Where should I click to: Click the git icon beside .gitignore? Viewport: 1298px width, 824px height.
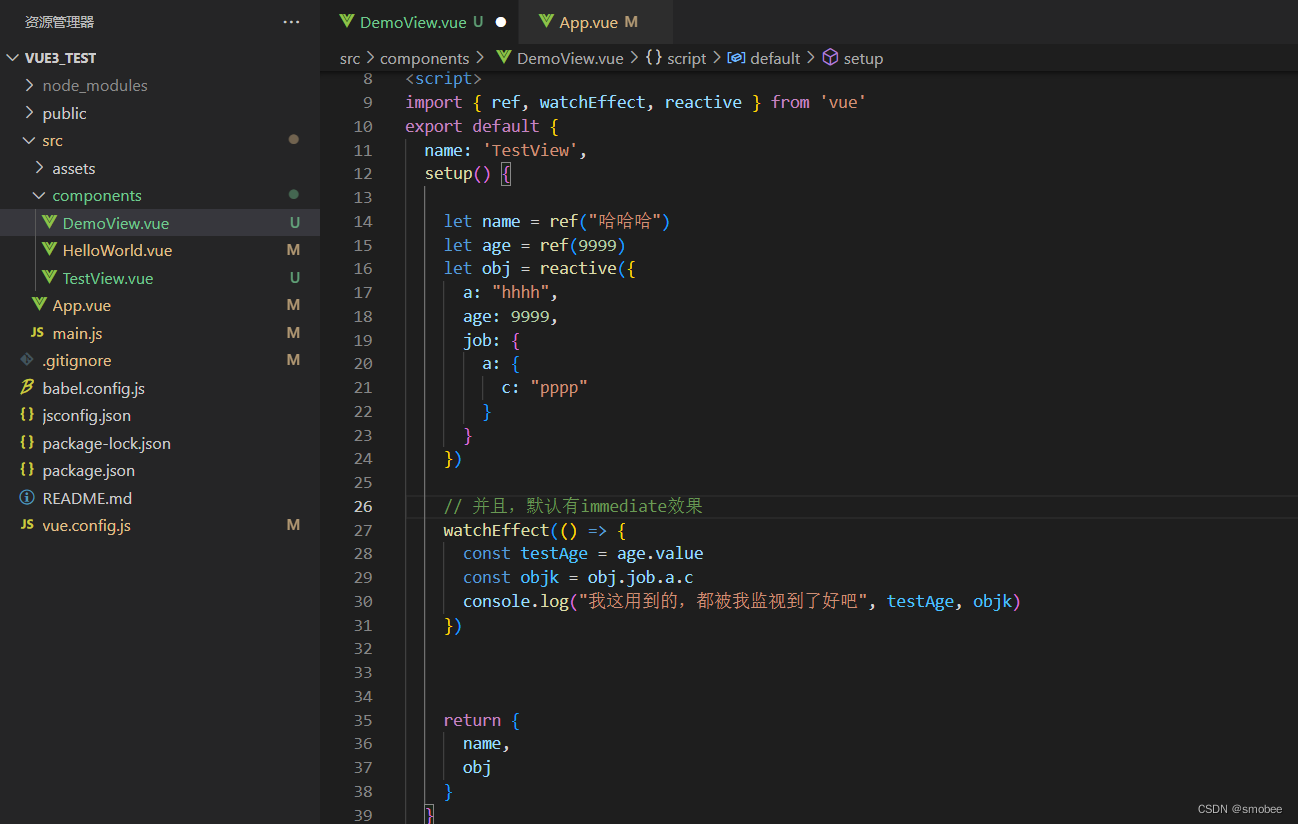(27, 360)
